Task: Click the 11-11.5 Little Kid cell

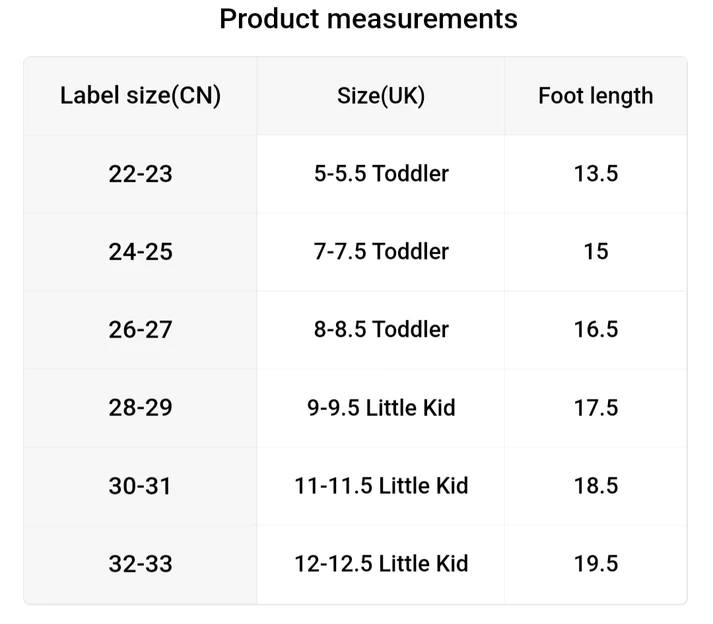Action: [x=381, y=485]
